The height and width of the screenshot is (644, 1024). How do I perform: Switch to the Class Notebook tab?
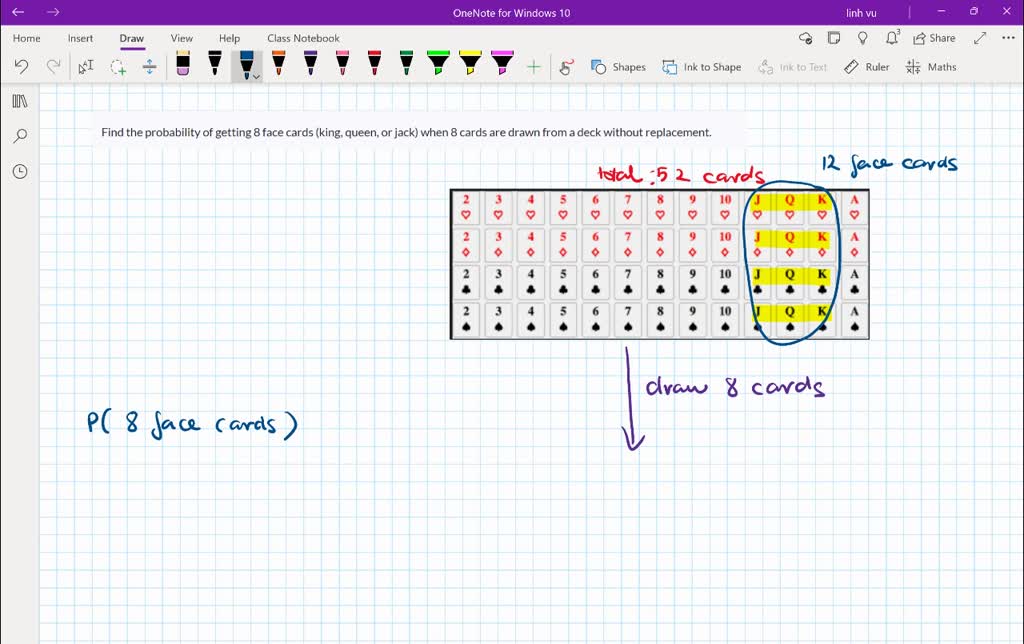303,38
